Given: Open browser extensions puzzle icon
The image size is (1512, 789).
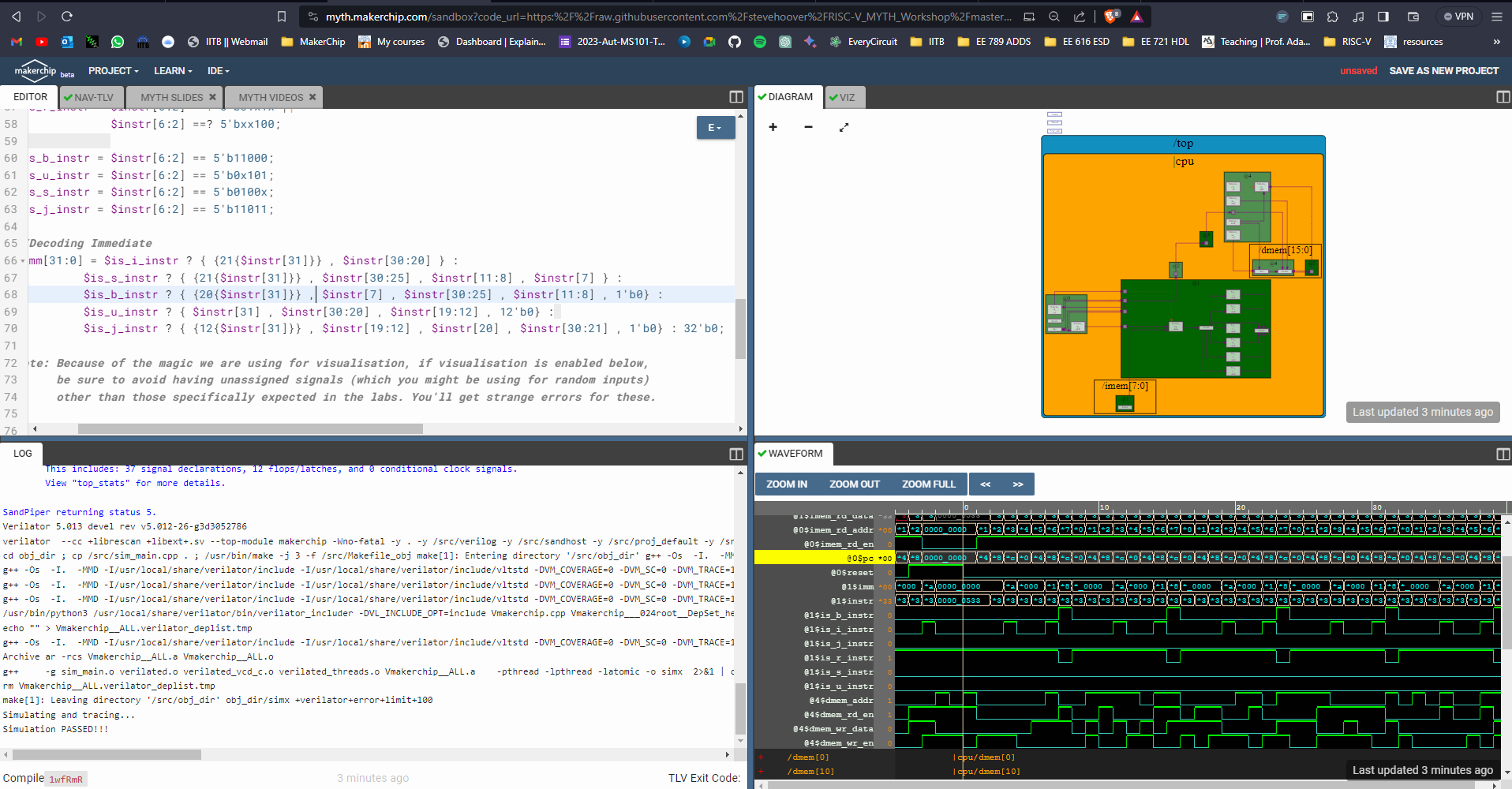Looking at the screenshot, I should coord(1333,16).
